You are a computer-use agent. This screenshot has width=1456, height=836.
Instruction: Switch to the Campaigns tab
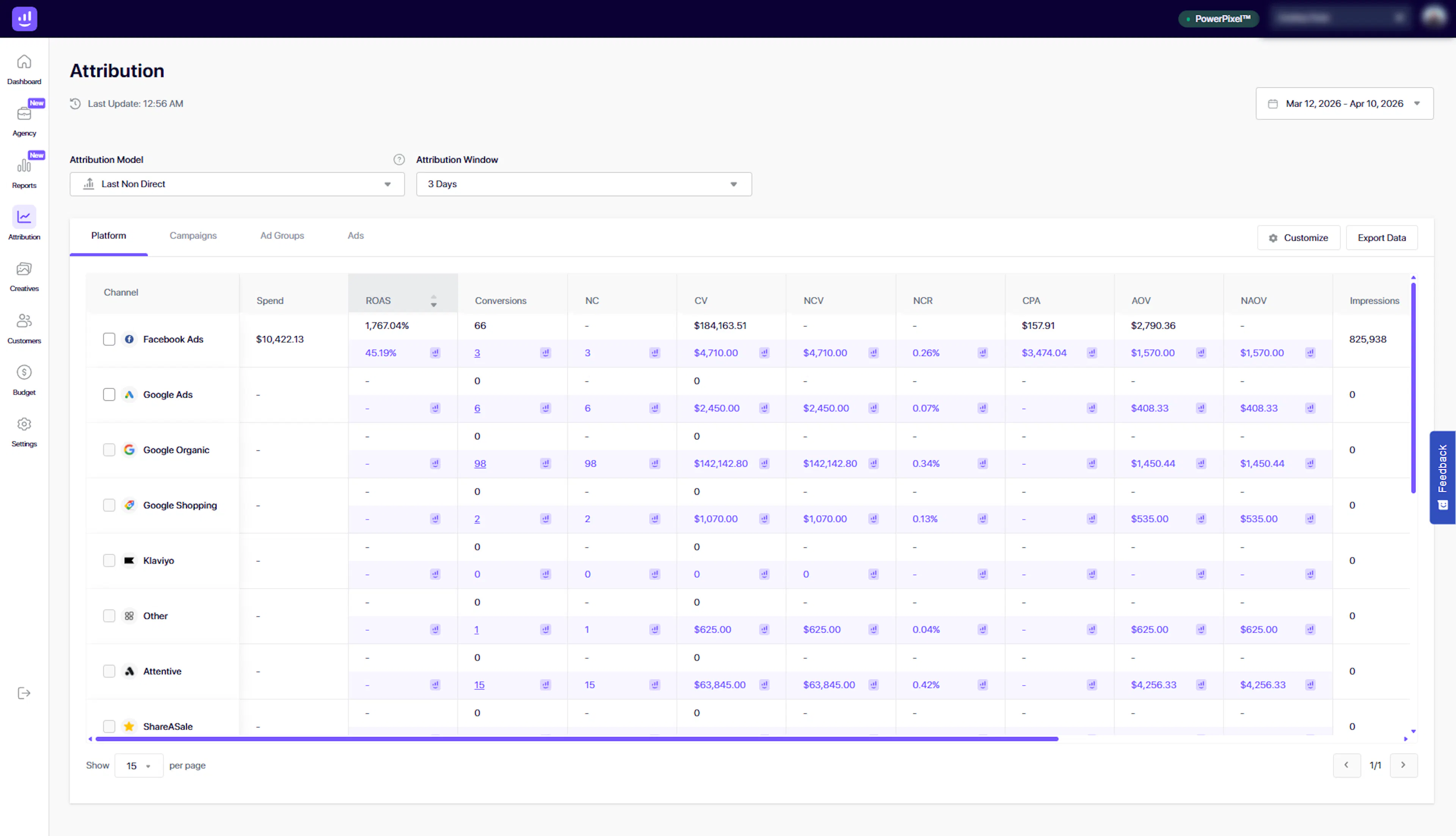193,235
